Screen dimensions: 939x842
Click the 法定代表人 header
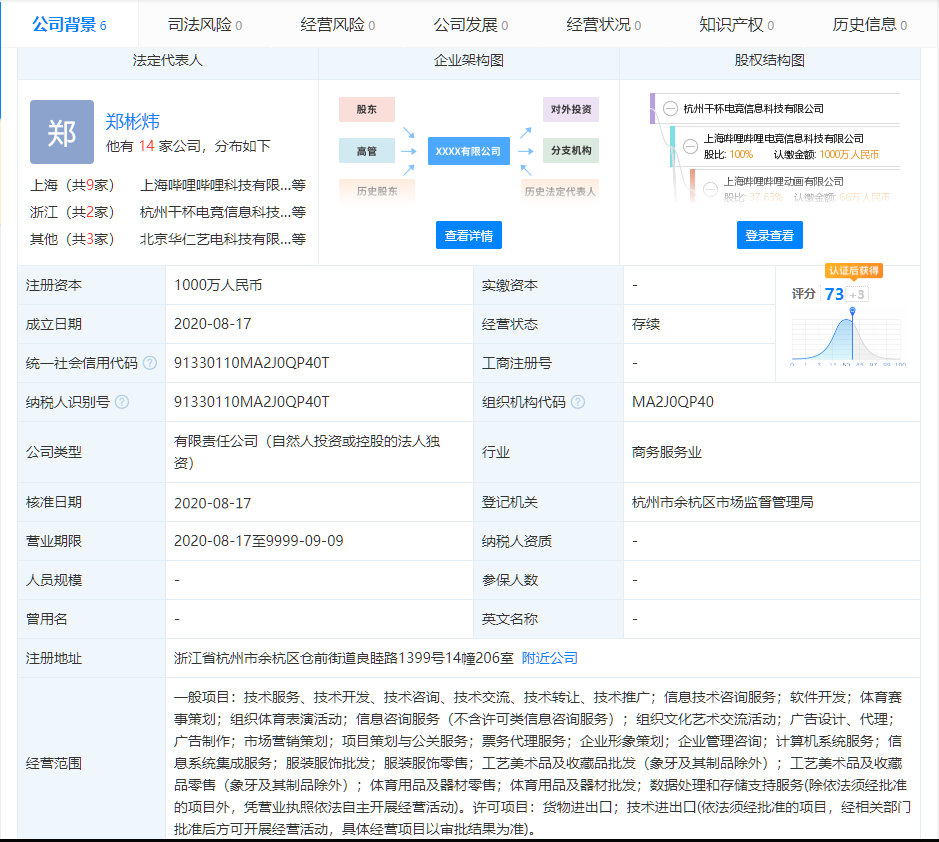coord(168,60)
